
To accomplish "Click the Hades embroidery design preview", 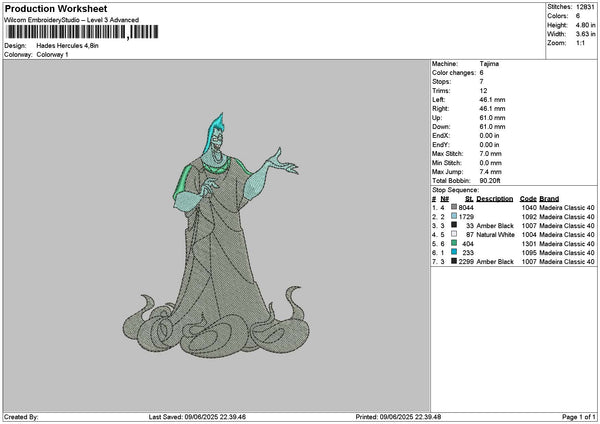I will point(216,235).
